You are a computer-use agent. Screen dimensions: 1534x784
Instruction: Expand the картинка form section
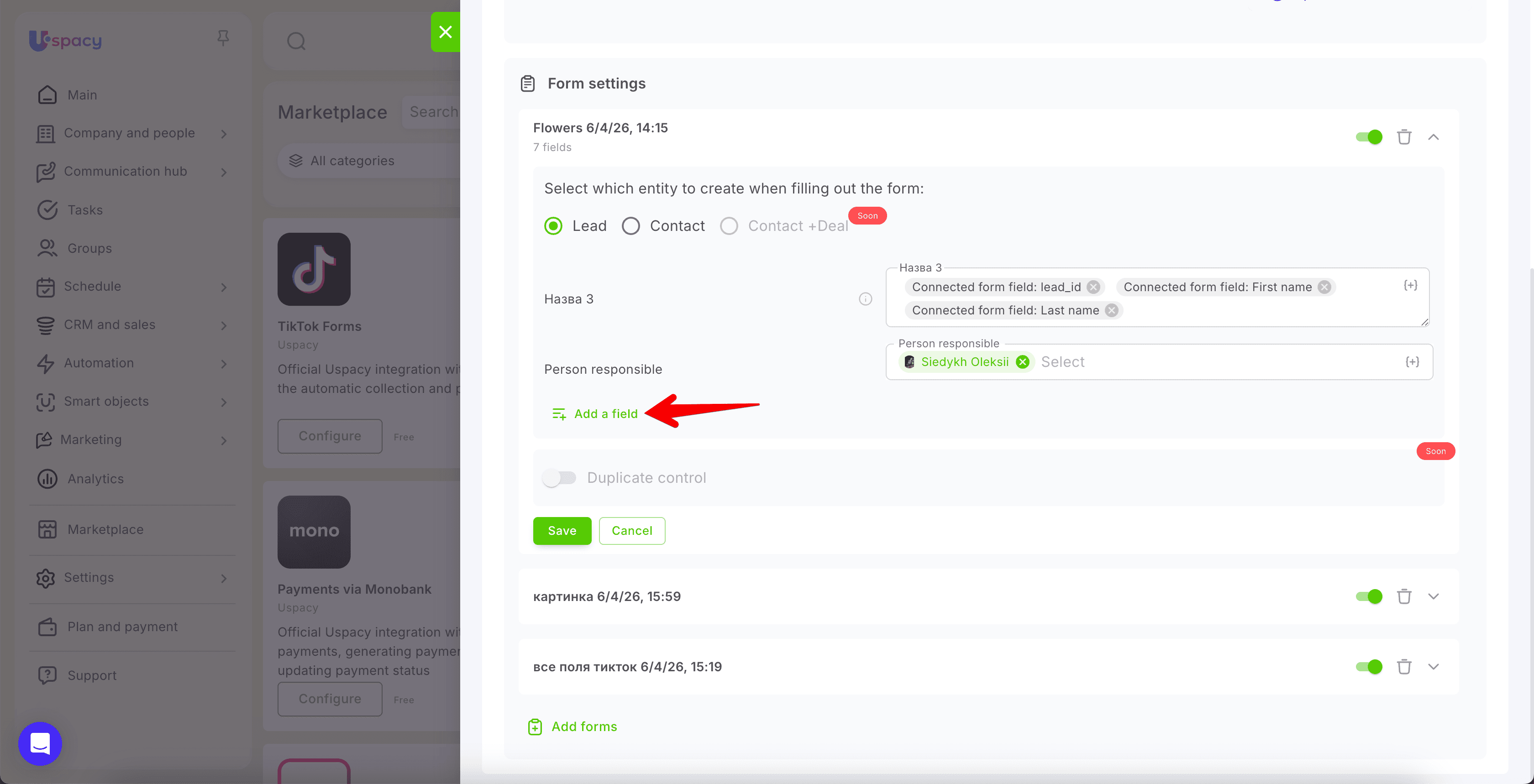pos(1434,596)
